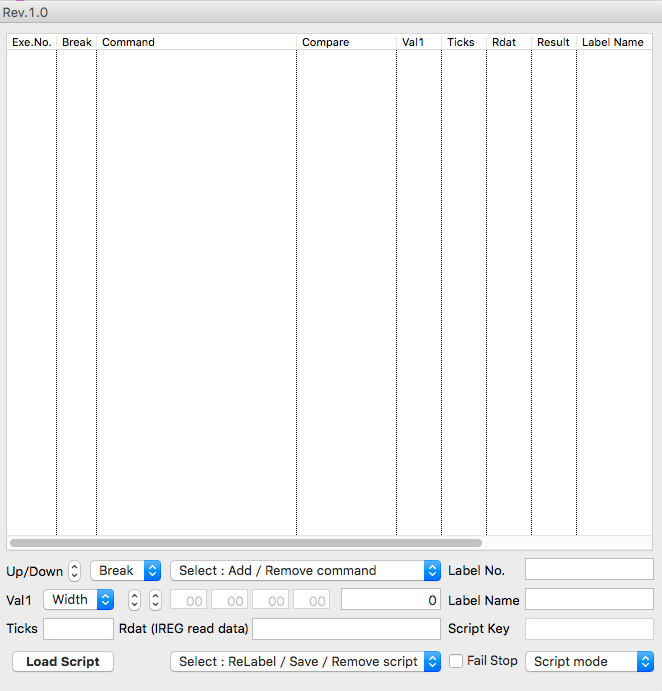Screen dimensions: 662x691
Task: Click the Command column header
Action: 197,42
